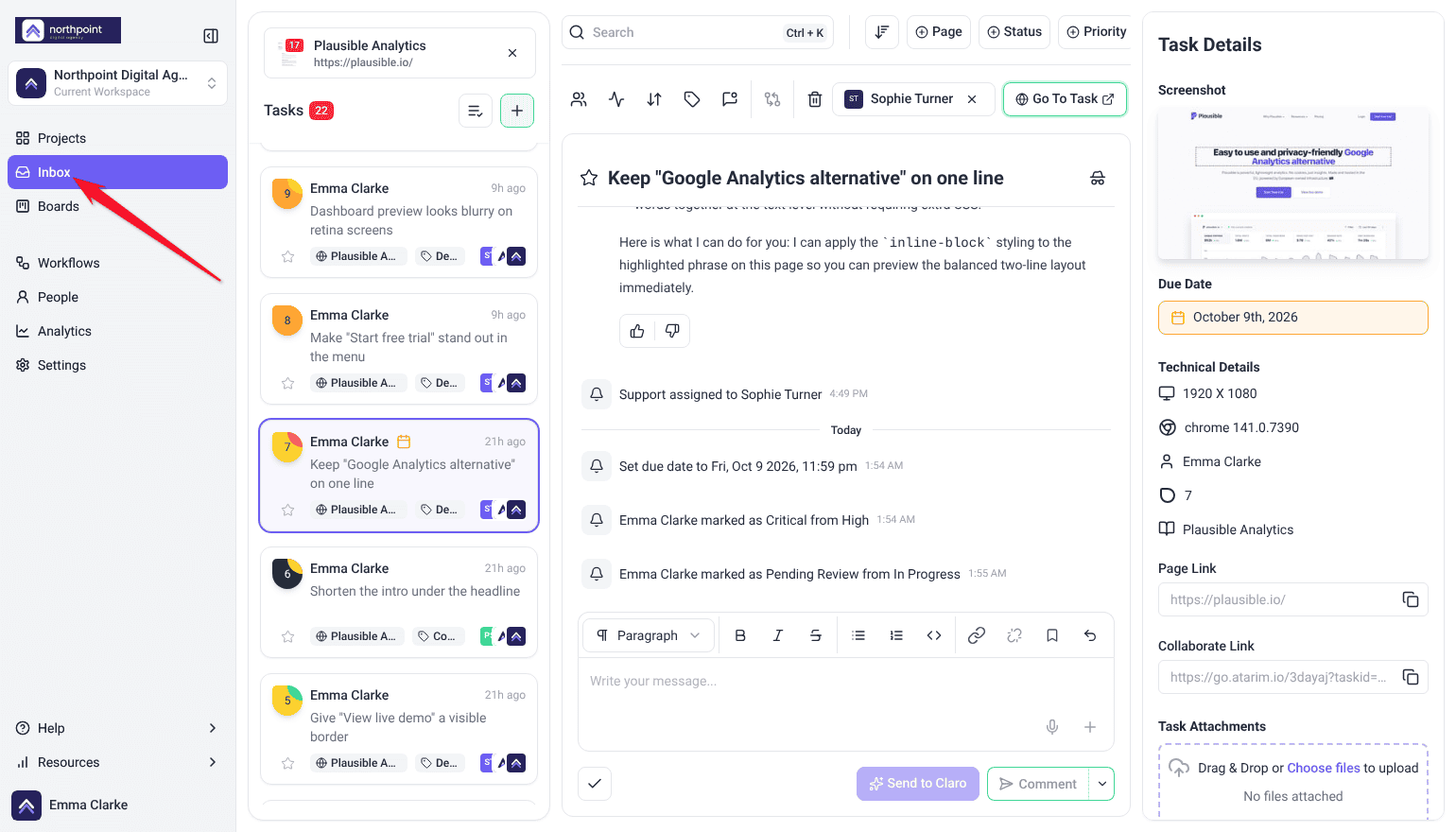Expand the Comment button dropdown arrow

[1102, 784]
